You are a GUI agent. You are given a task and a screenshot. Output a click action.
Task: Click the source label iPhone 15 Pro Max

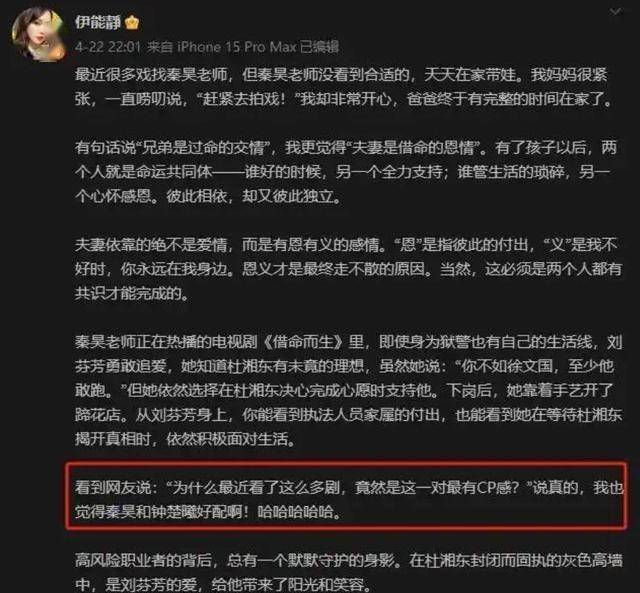[x=237, y=47]
